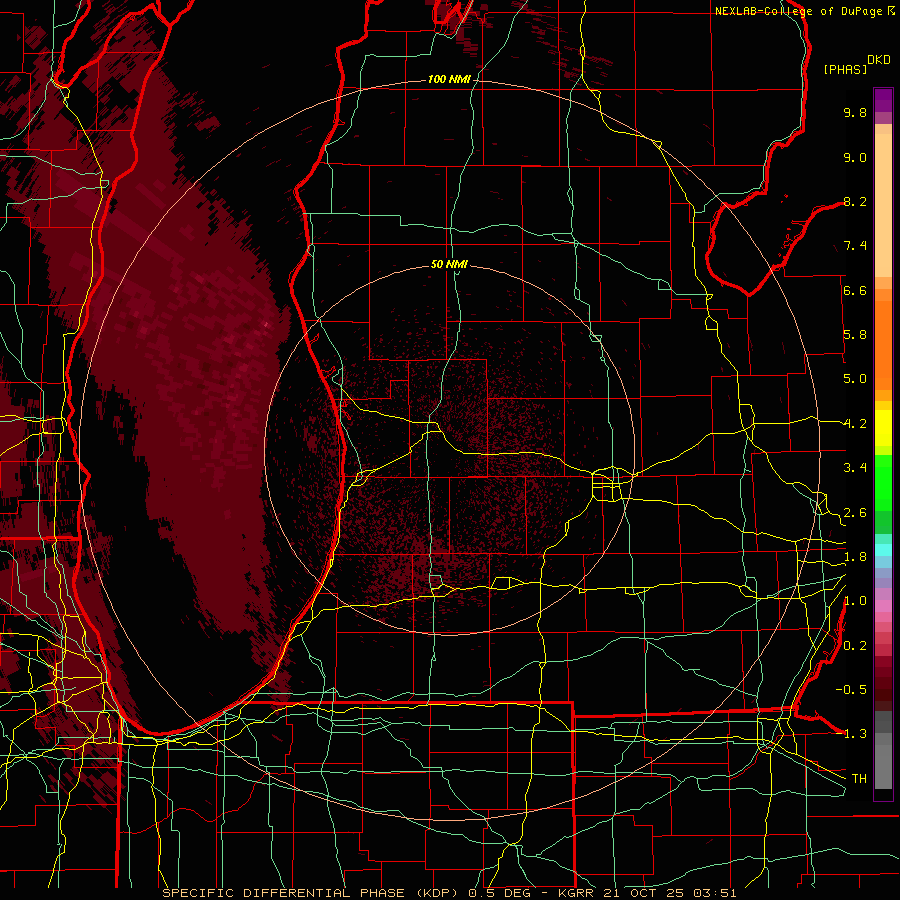The image size is (900, 900).
Task: Click the 4.2 legend value
Action: coord(855,424)
